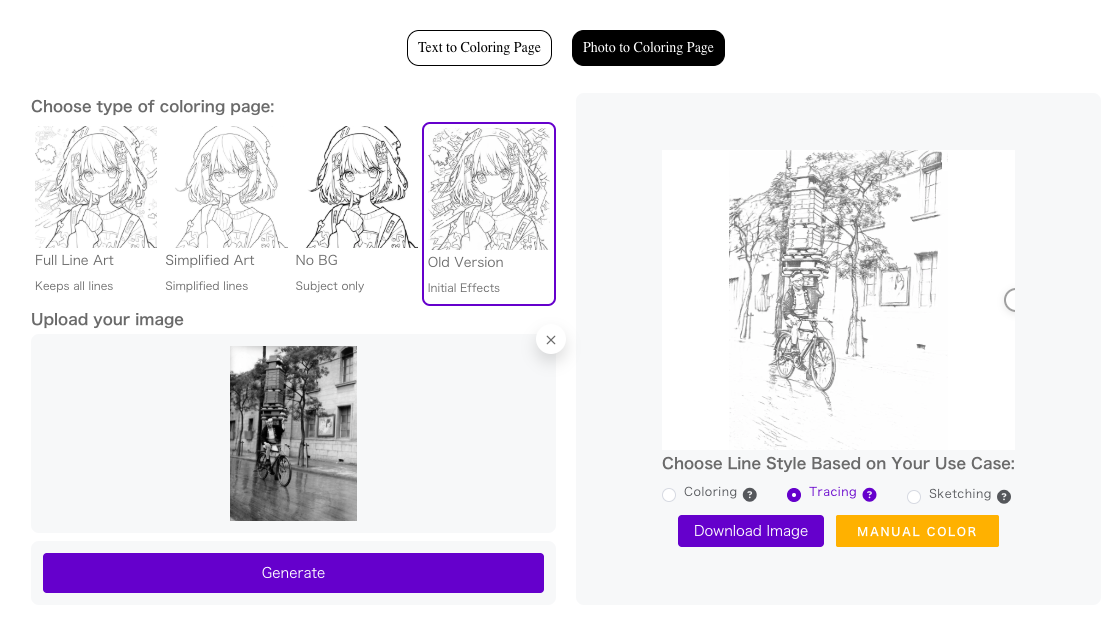1117x617 pixels.
Task: Remove the uploaded image with X icon
Action: click(x=550, y=340)
